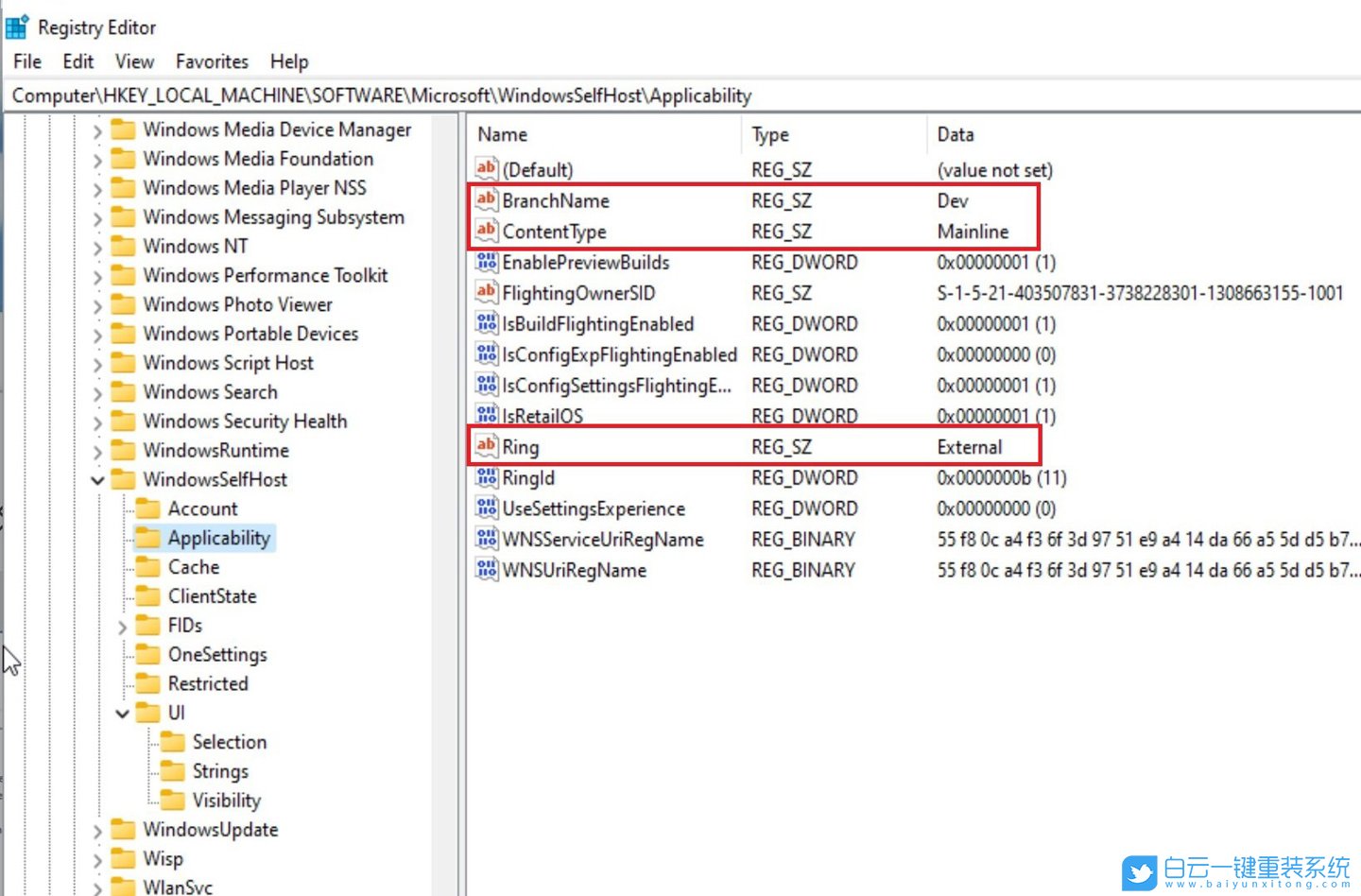Image resolution: width=1361 pixels, height=896 pixels.
Task: Open the Favorites menu
Action: click(x=212, y=61)
